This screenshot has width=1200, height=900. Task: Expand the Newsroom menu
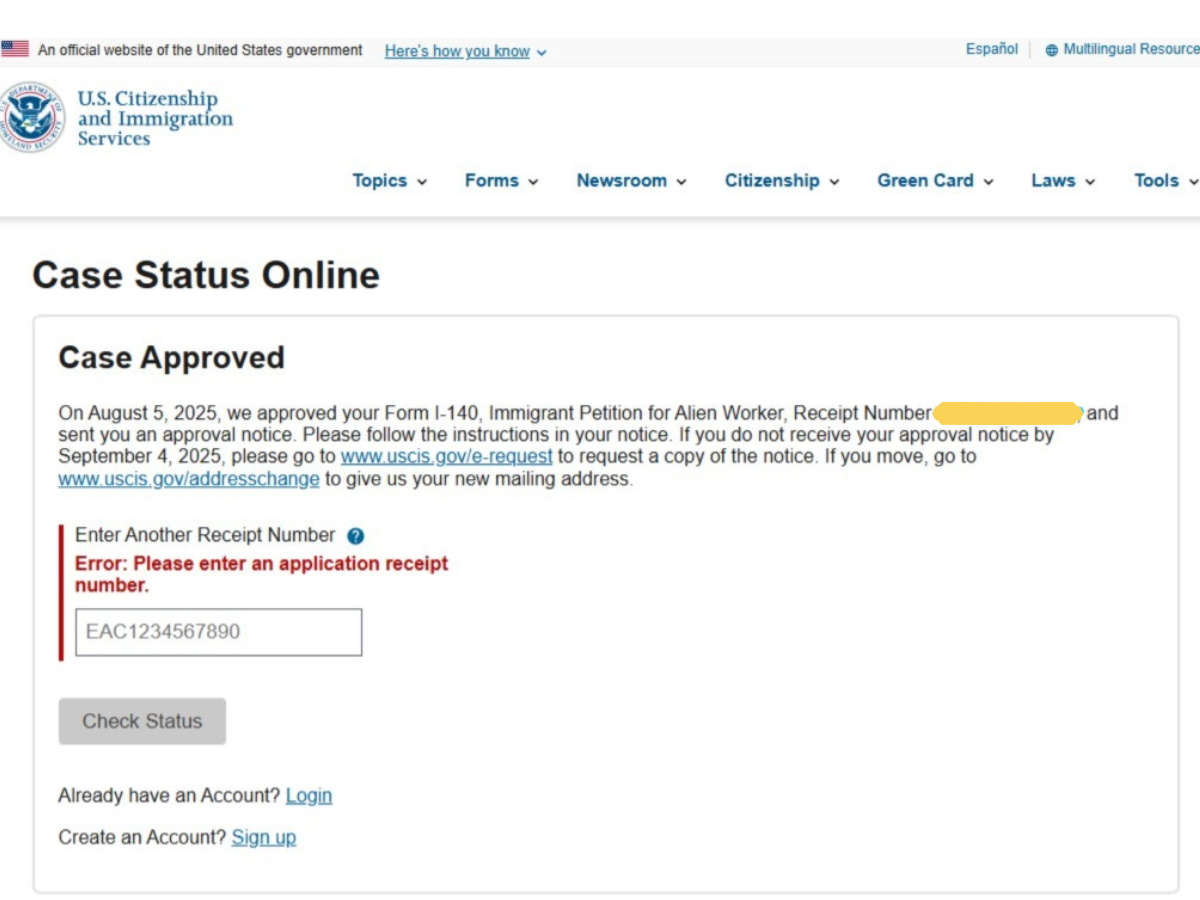click(x=631, y=181)
